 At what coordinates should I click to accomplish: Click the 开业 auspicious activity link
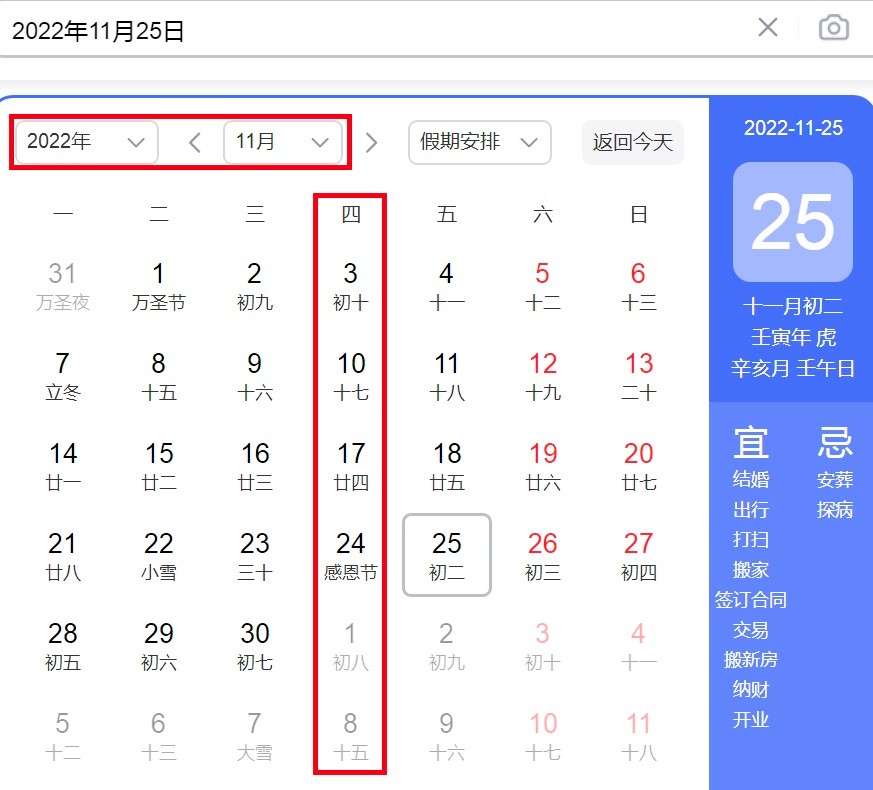[751, 719]
